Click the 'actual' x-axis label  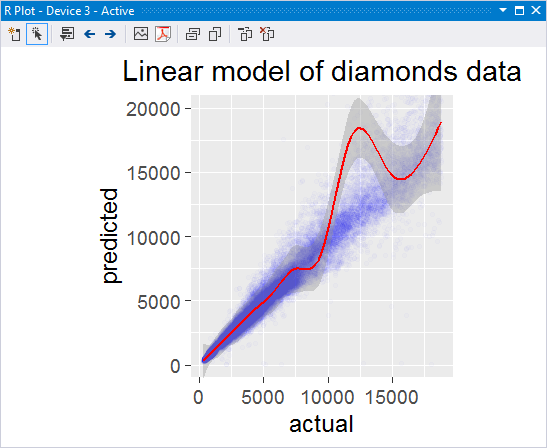[321, 424]
